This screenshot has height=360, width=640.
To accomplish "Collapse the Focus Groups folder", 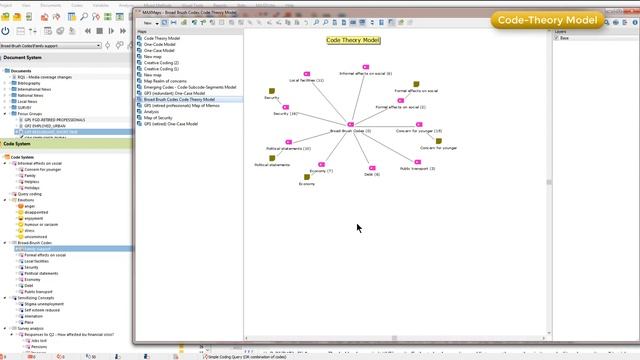I will coord(5,113).
